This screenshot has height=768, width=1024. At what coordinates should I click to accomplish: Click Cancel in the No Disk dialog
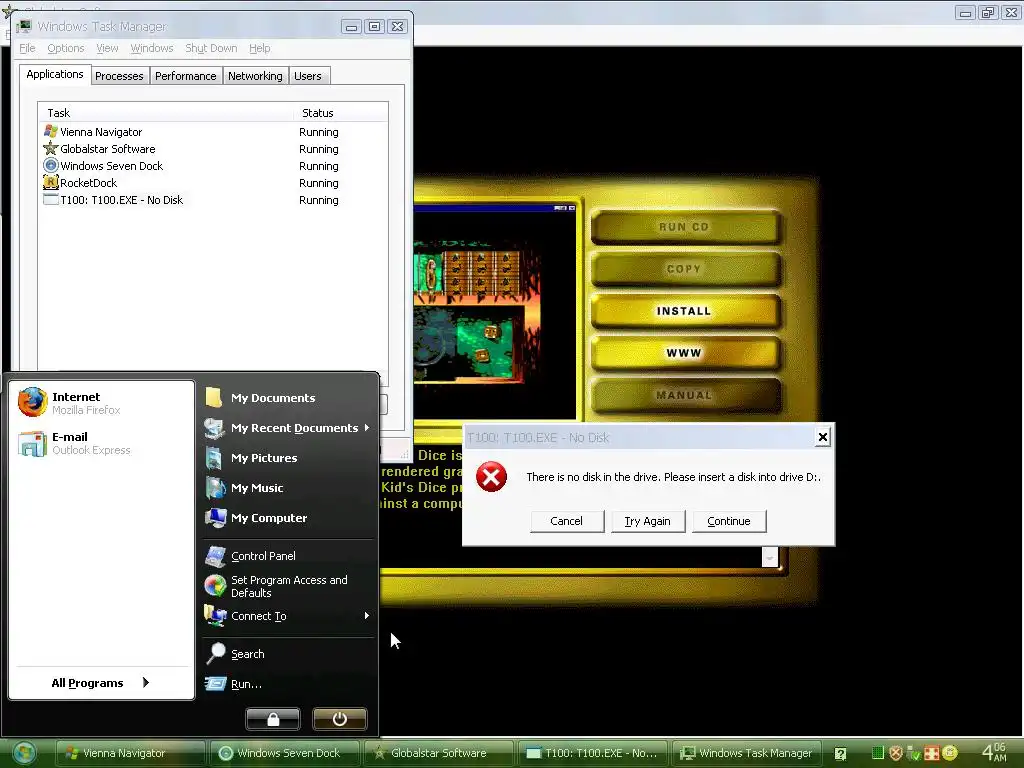[566, 521]
